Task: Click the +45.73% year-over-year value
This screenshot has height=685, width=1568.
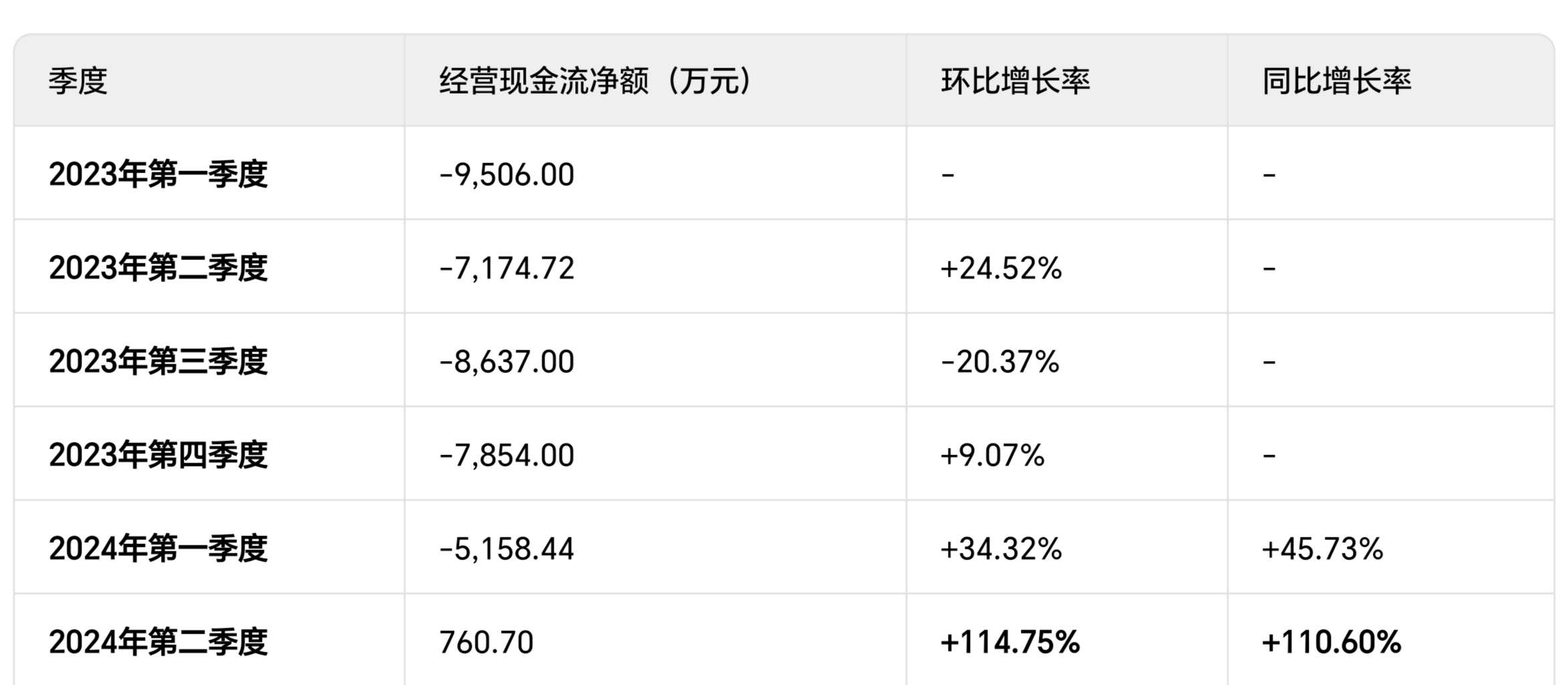Action: pyautogui.click(x=1322, y=549)
